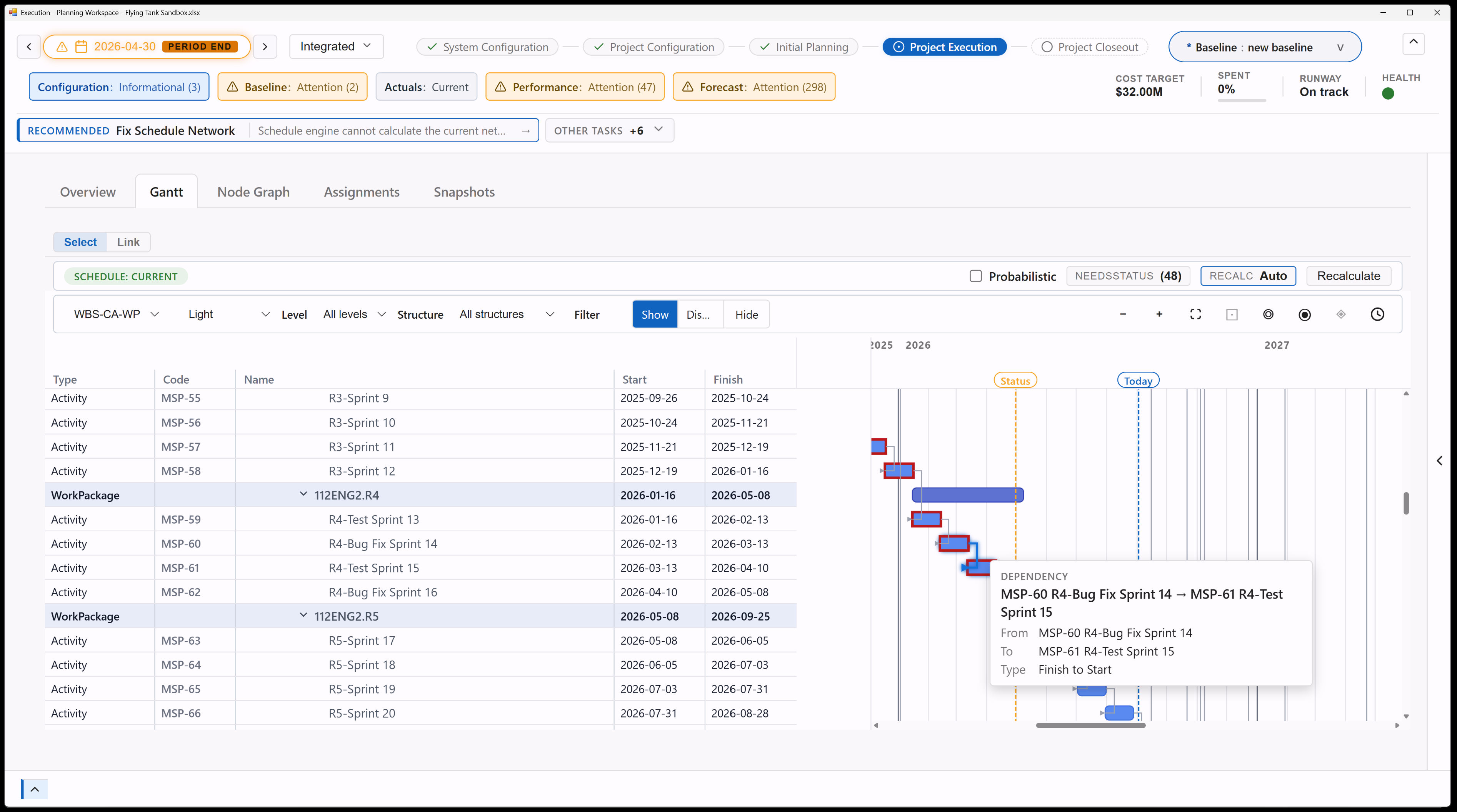Switch to Select mode
1457x812 pixels.
[x=80, y=242]
